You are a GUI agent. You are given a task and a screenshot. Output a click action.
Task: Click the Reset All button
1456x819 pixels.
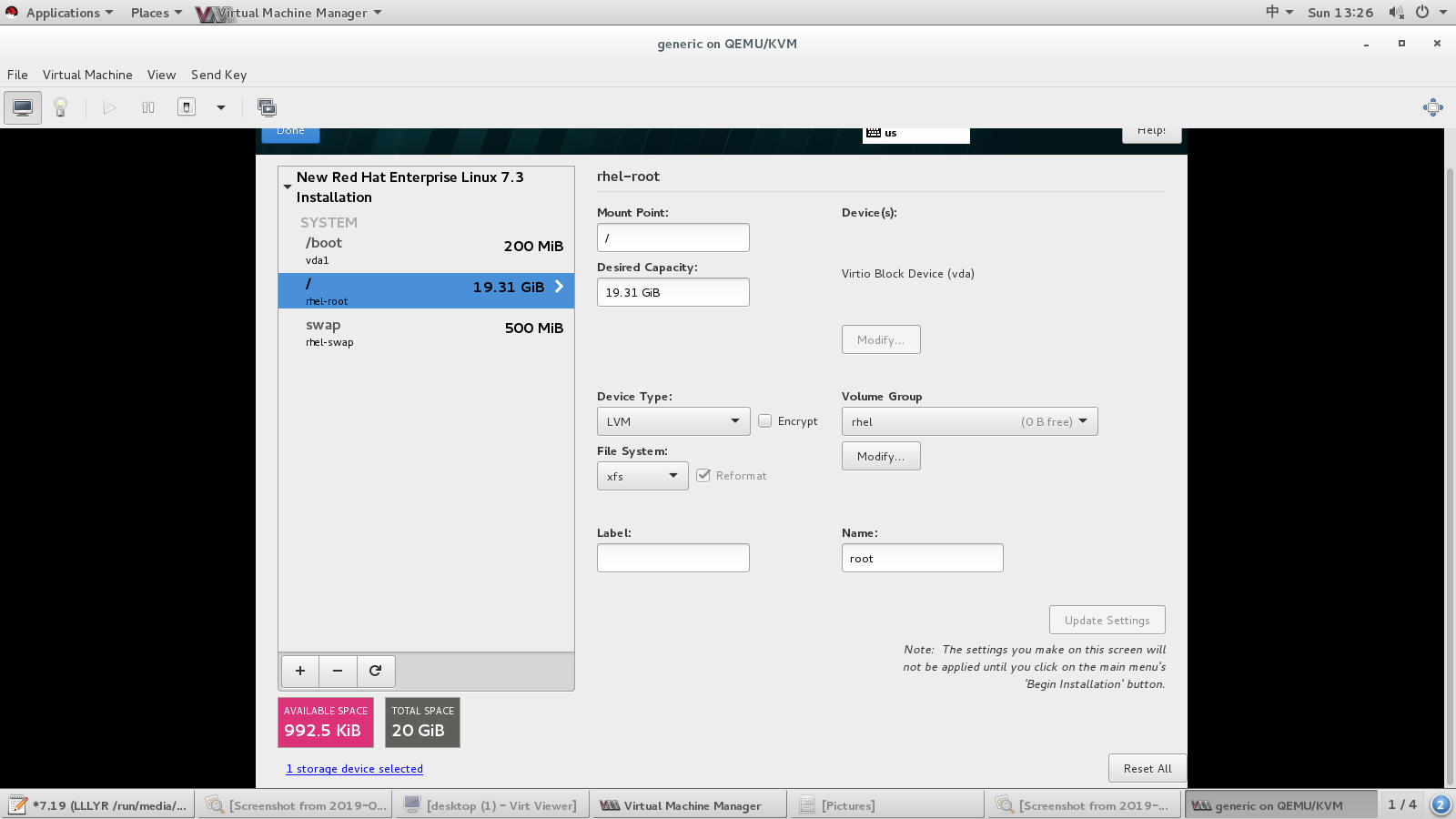[1148, 768]
